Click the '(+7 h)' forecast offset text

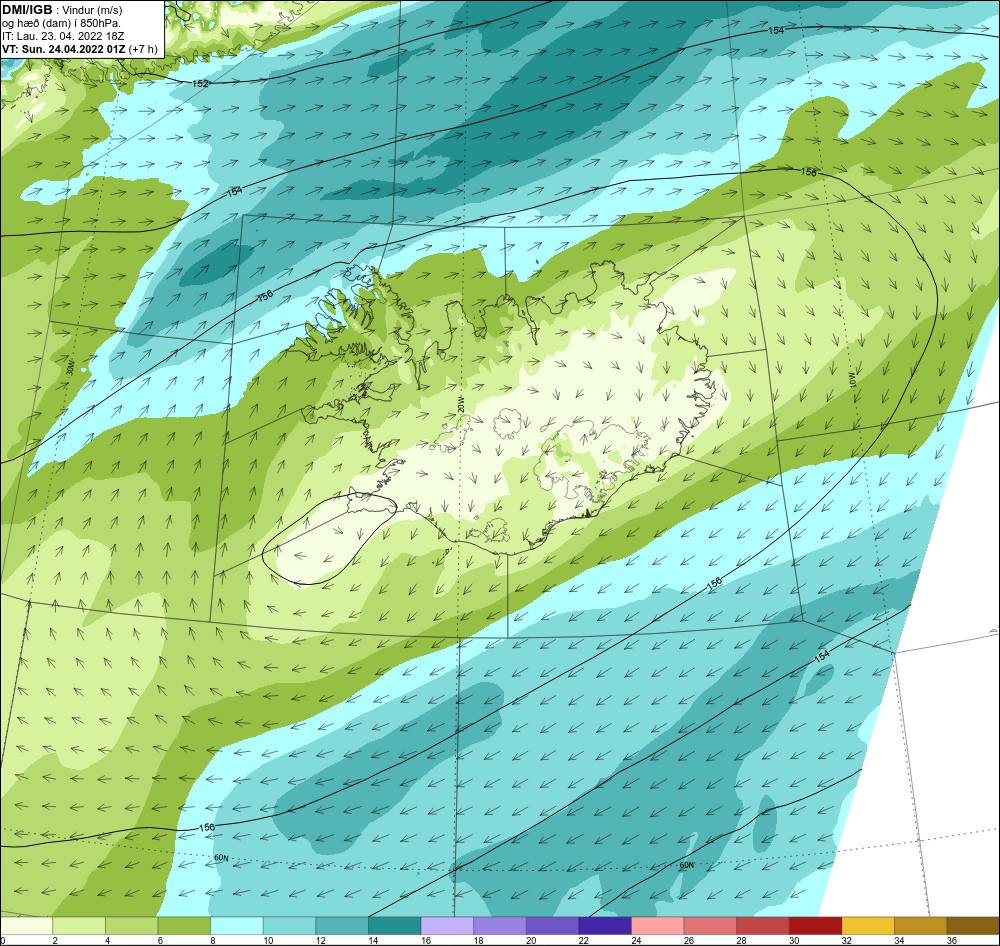point(143,49)
